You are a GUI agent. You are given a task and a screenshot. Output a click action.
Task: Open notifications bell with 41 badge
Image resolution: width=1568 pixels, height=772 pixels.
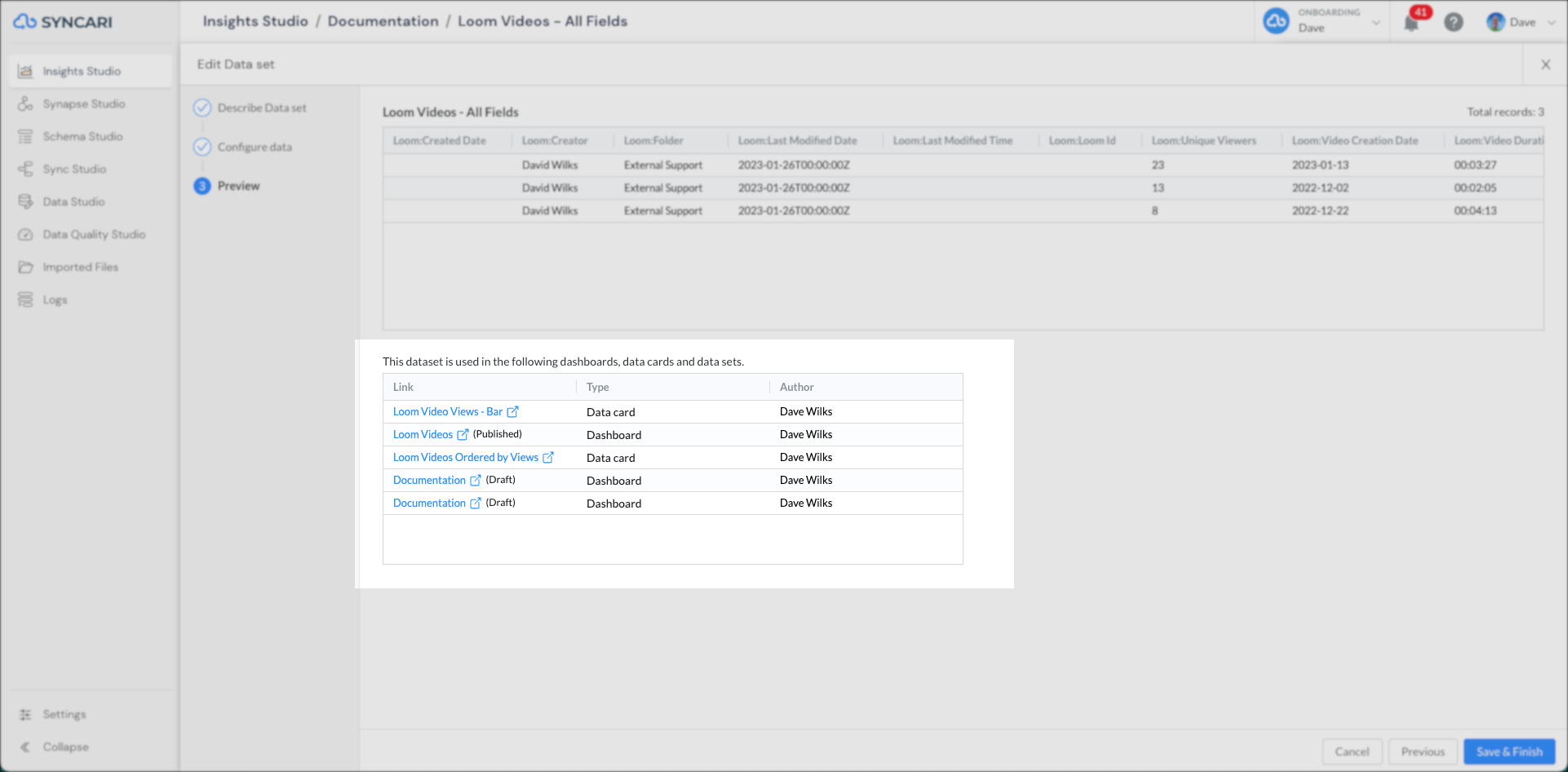pos(1411,22)
